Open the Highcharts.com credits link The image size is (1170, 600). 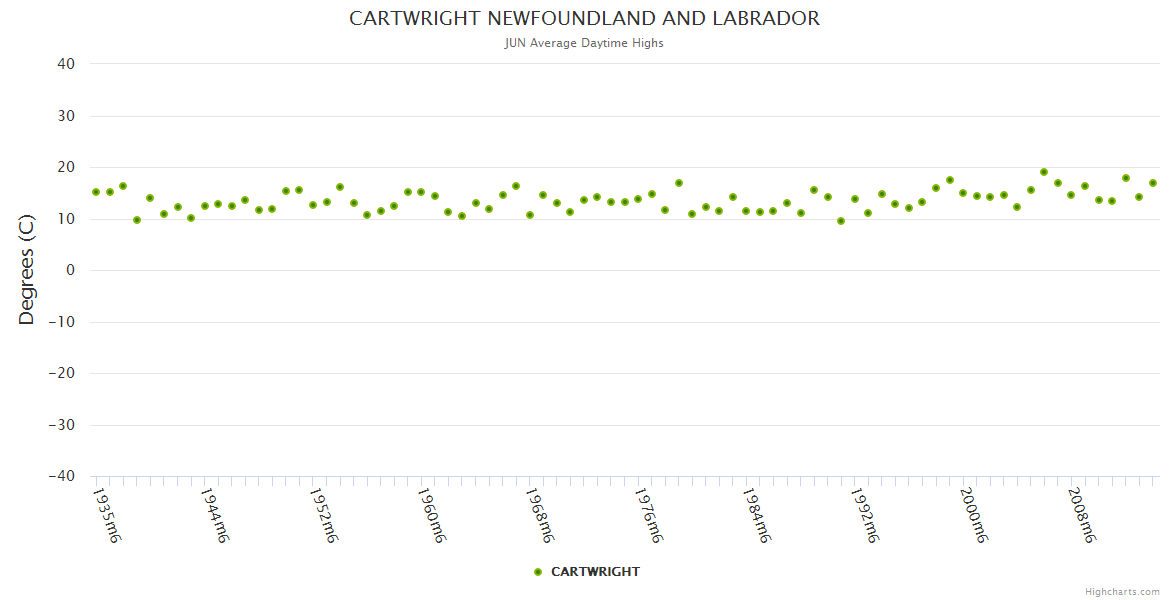point(1122,591)
